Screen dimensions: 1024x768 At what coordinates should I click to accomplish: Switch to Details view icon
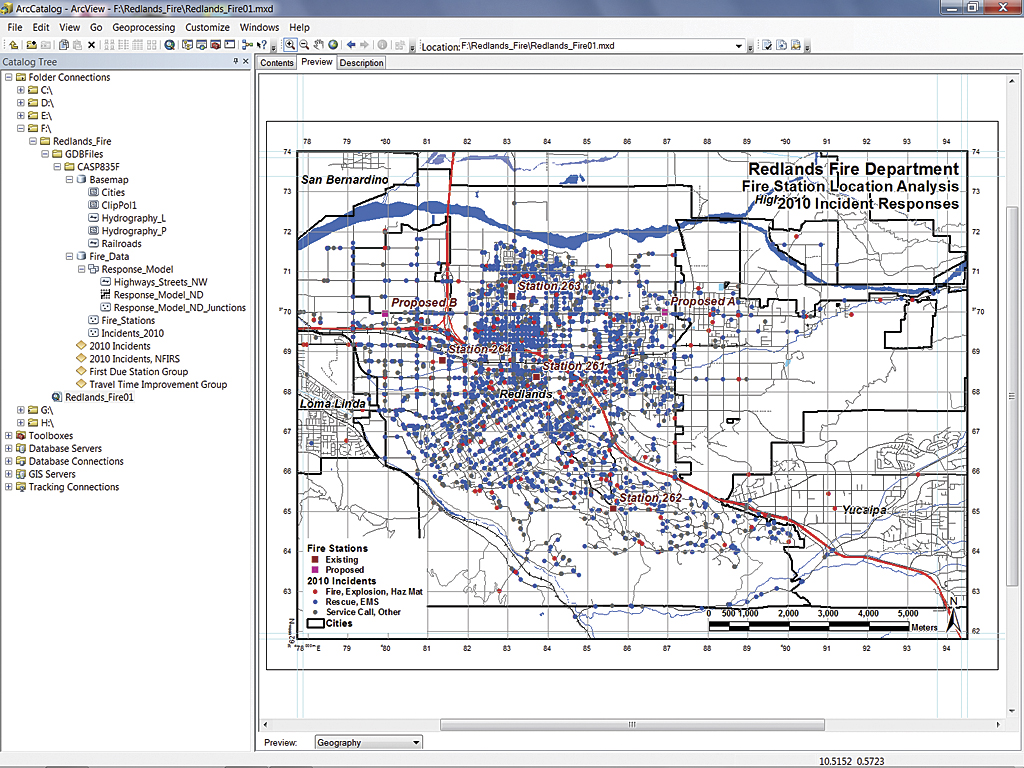pyautogui.click(x=137, y=45)
